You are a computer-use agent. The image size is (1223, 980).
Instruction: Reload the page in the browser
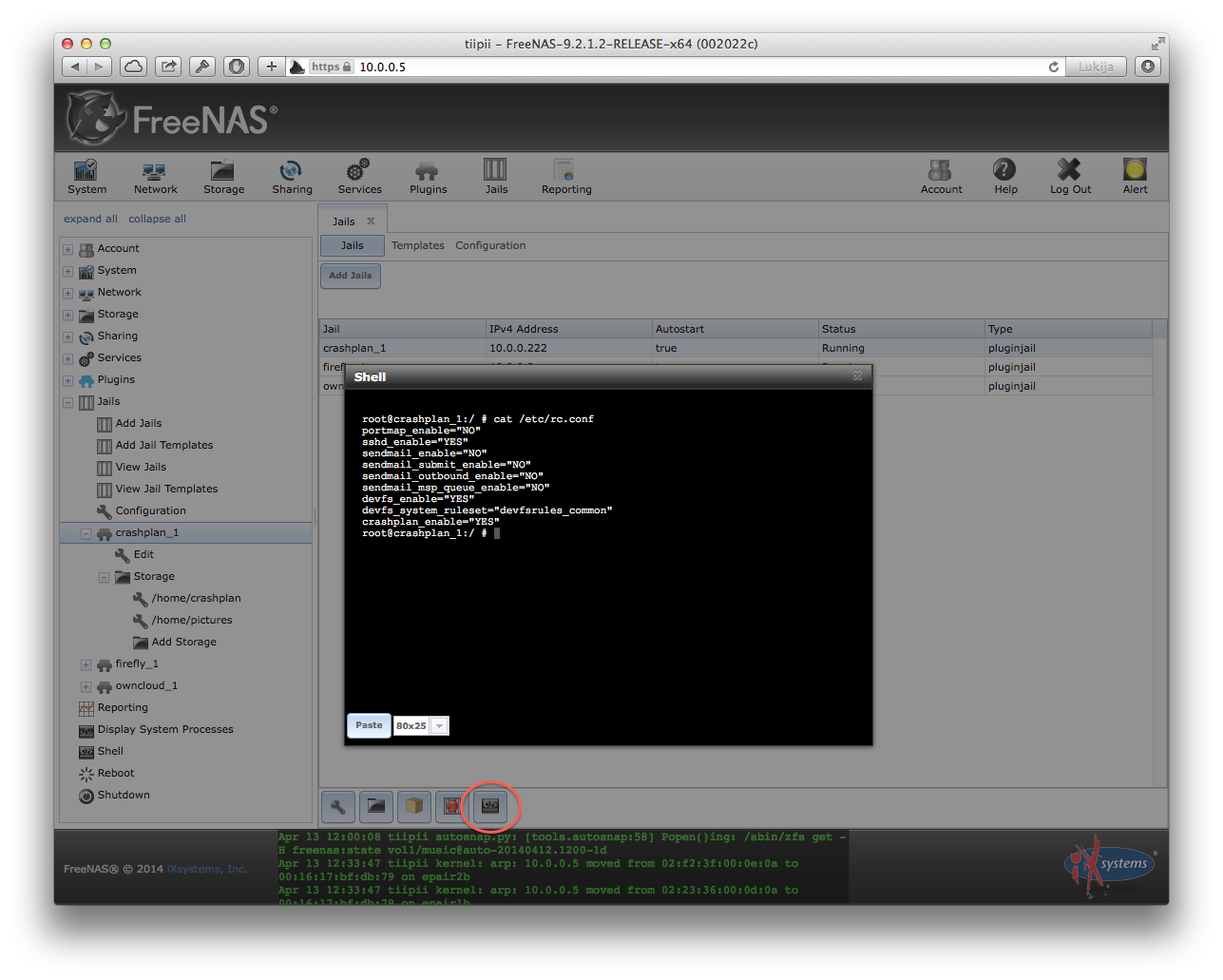tap(1053, 67)
